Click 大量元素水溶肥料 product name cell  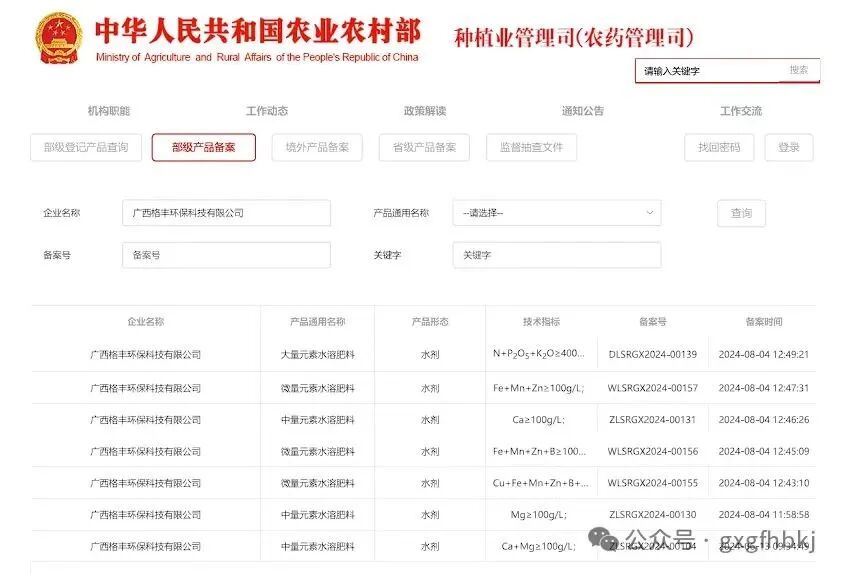point(317,354)
